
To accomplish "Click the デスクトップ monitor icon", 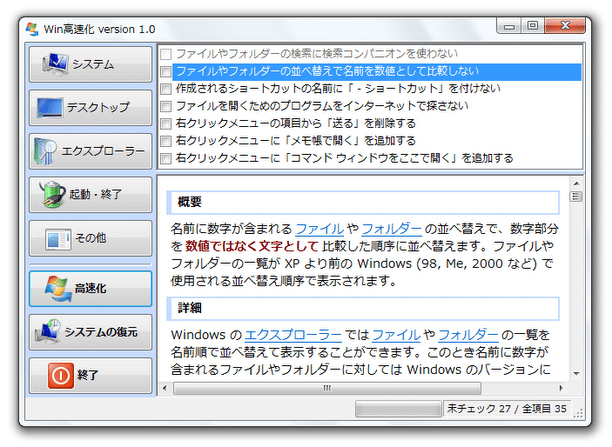I will coord(50,107).
